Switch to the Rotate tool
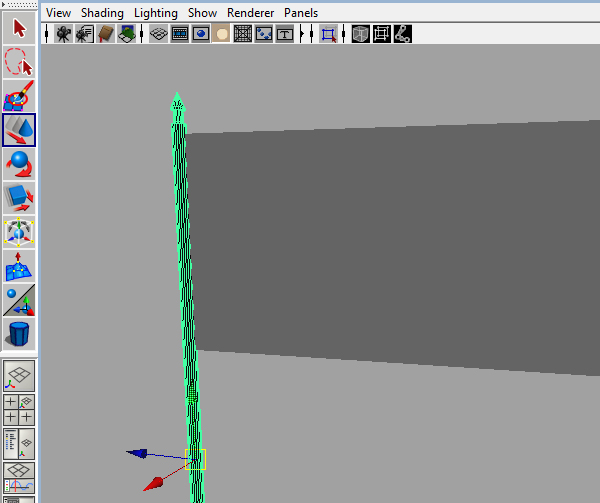This screenshot has height=503, width=600. coord(19,164)
